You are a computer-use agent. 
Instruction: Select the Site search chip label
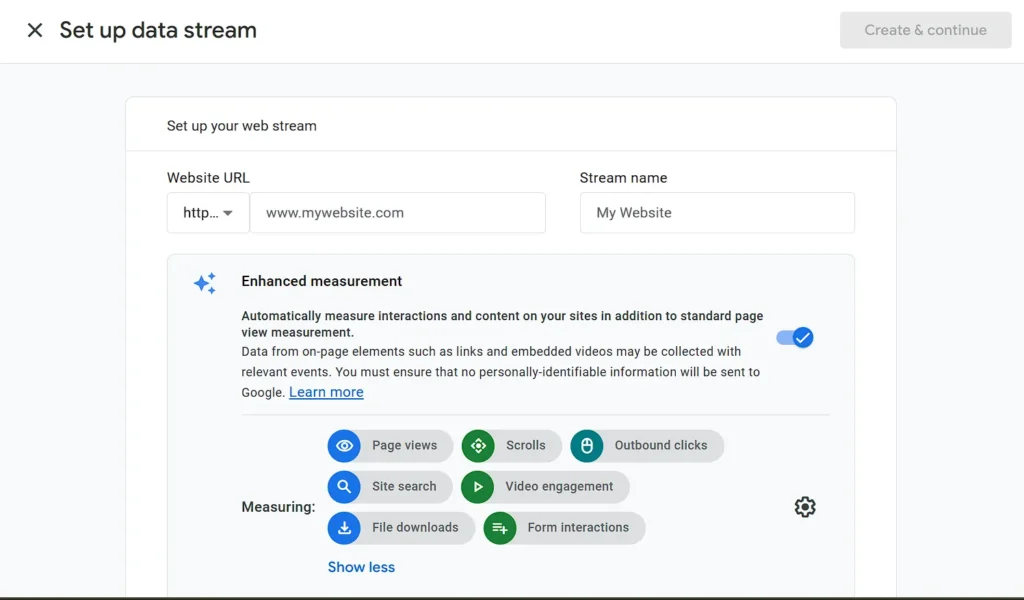click(x=404, y=486)
